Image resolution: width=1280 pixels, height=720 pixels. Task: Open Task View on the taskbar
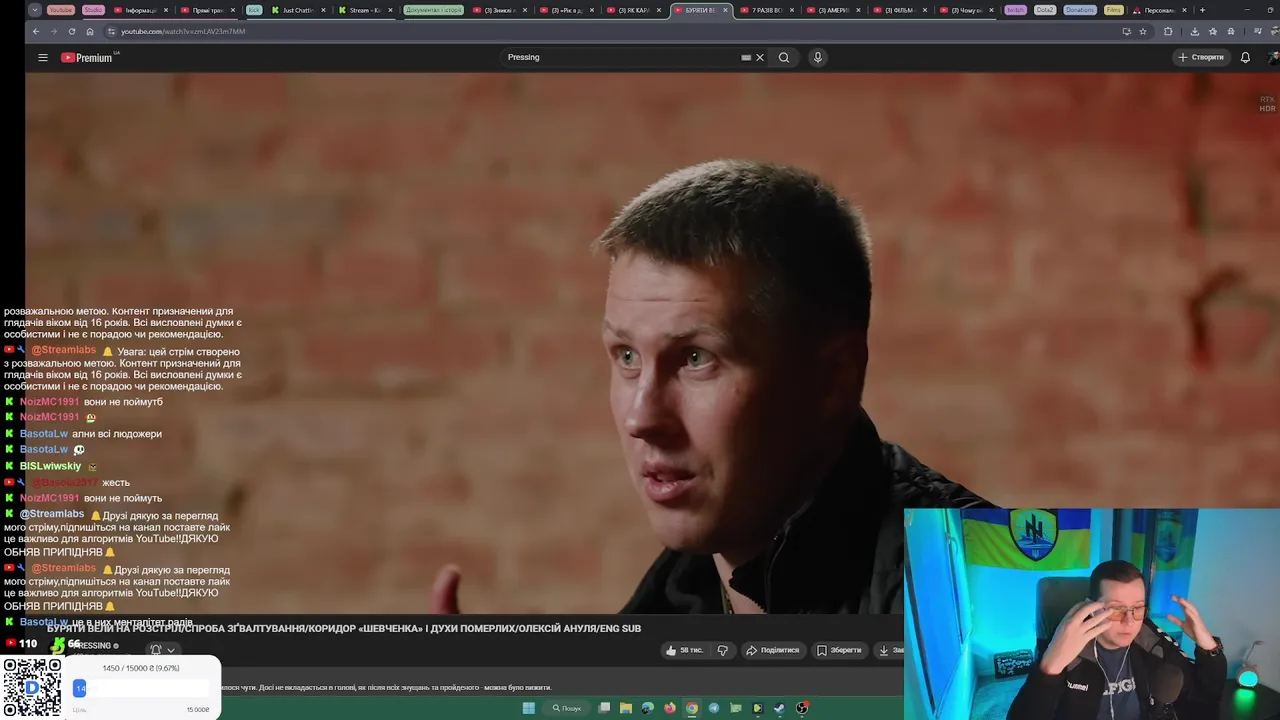[604, 708]
